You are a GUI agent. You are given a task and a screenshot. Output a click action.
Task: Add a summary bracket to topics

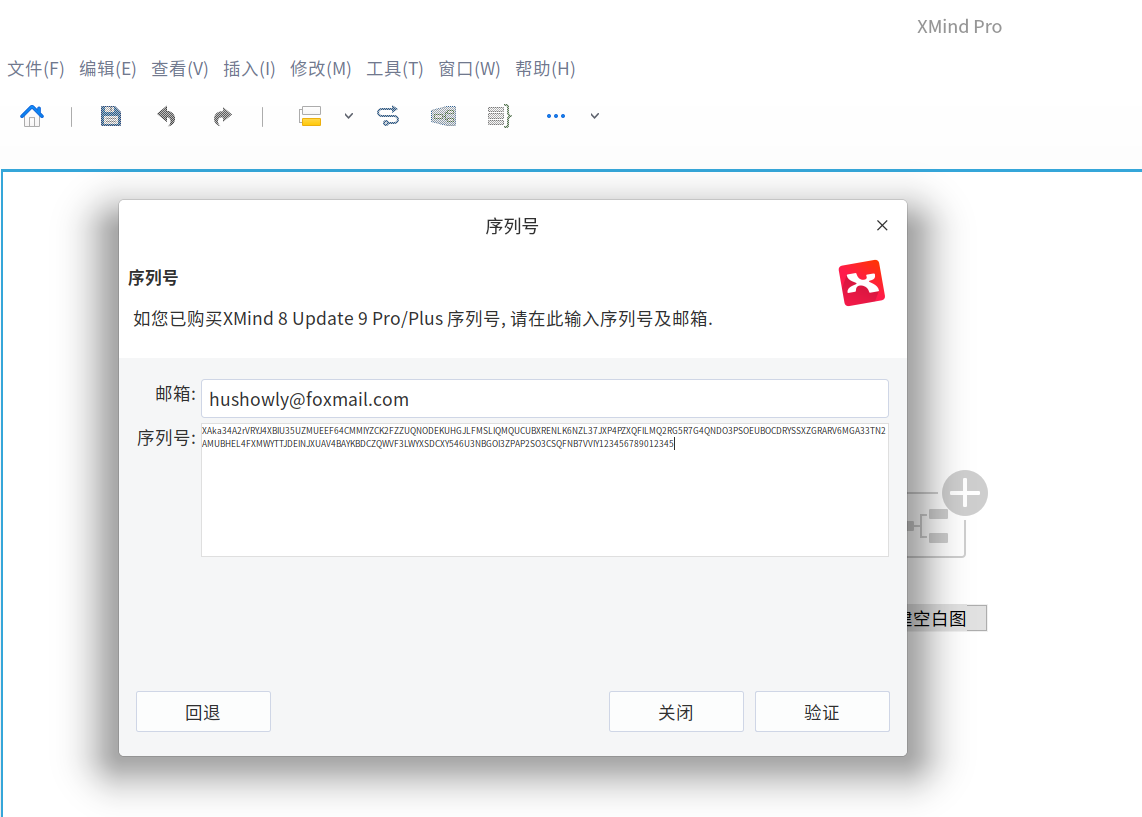tap(500, 116)
